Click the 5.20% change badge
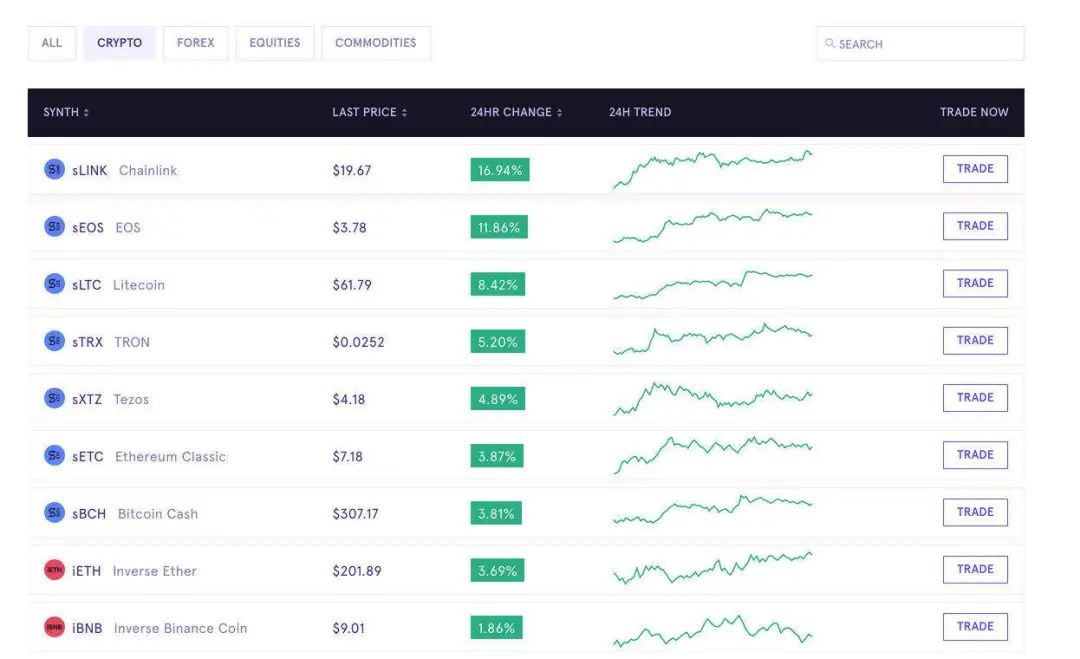Image resolution: width=1080 pixels, height=659 pixels. point(498,341)
